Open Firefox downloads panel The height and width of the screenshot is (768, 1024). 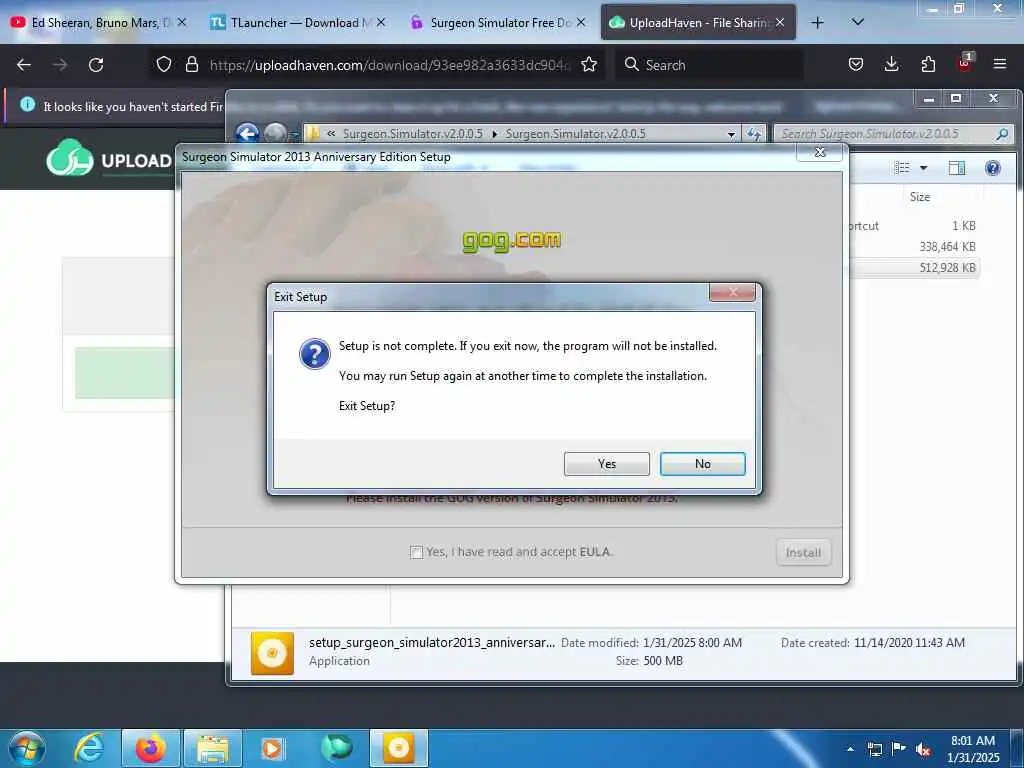[x=891, y=64]
